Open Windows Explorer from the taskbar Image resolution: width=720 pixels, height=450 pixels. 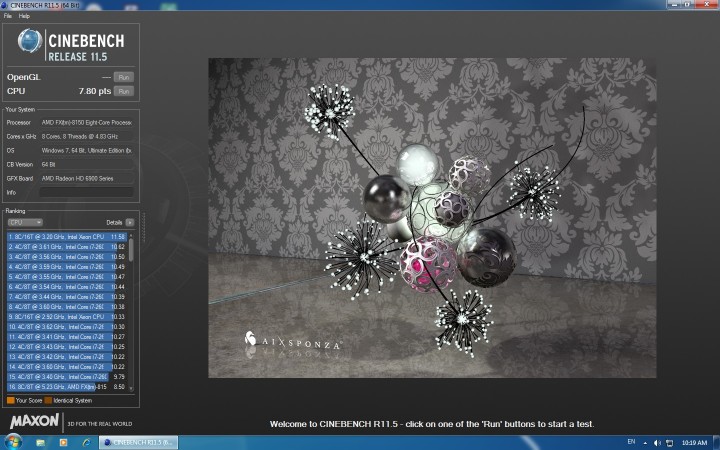click(x=40, y=443)
